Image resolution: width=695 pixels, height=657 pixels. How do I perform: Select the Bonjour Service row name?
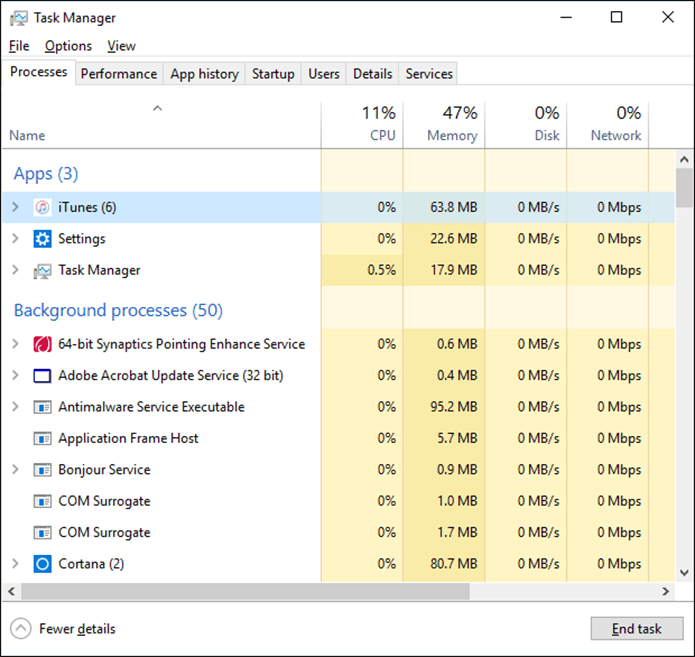coord(104,470)
